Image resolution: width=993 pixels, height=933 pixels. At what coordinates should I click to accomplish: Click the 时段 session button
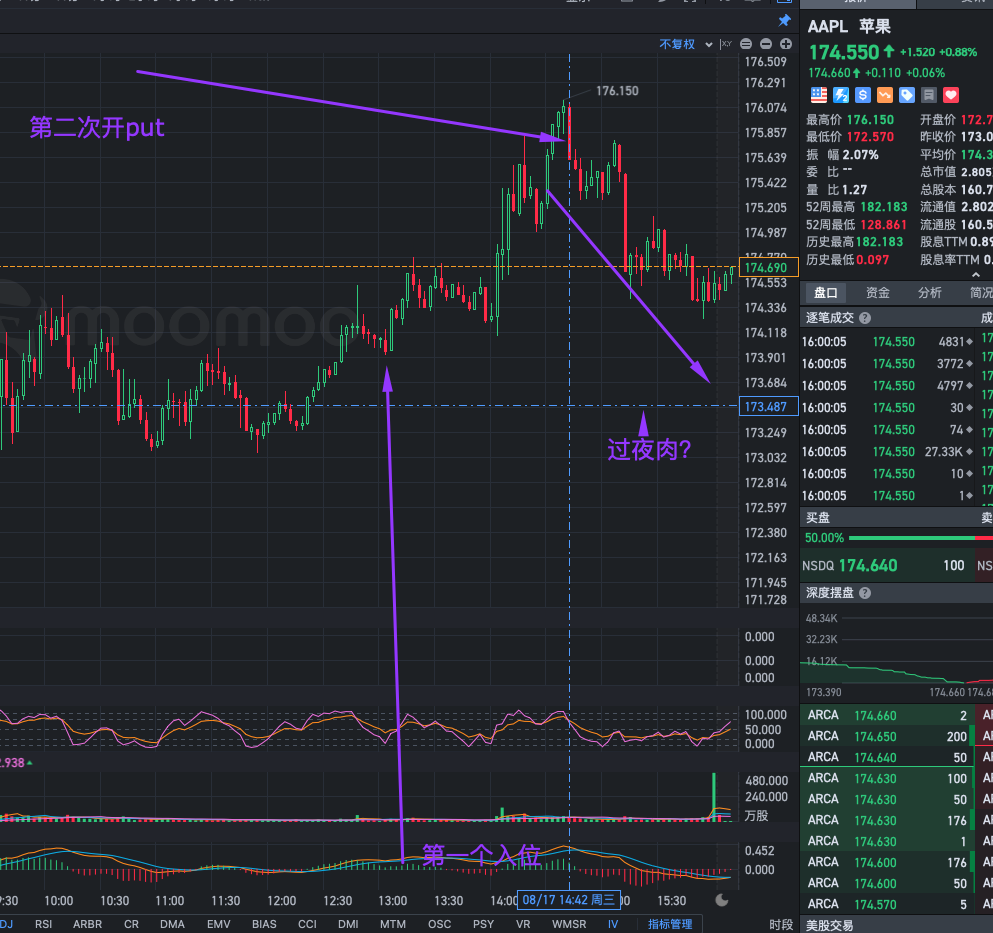pos(781,925)
